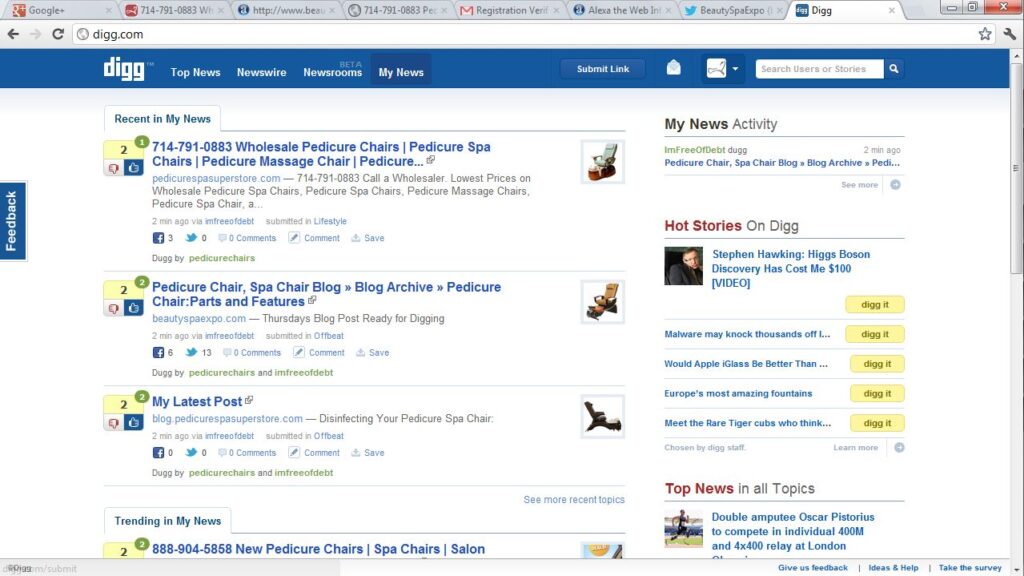Select Trending in My News tab
Image resolution: width=1024 pixels, height=576 pixels.
click(168, 520)
